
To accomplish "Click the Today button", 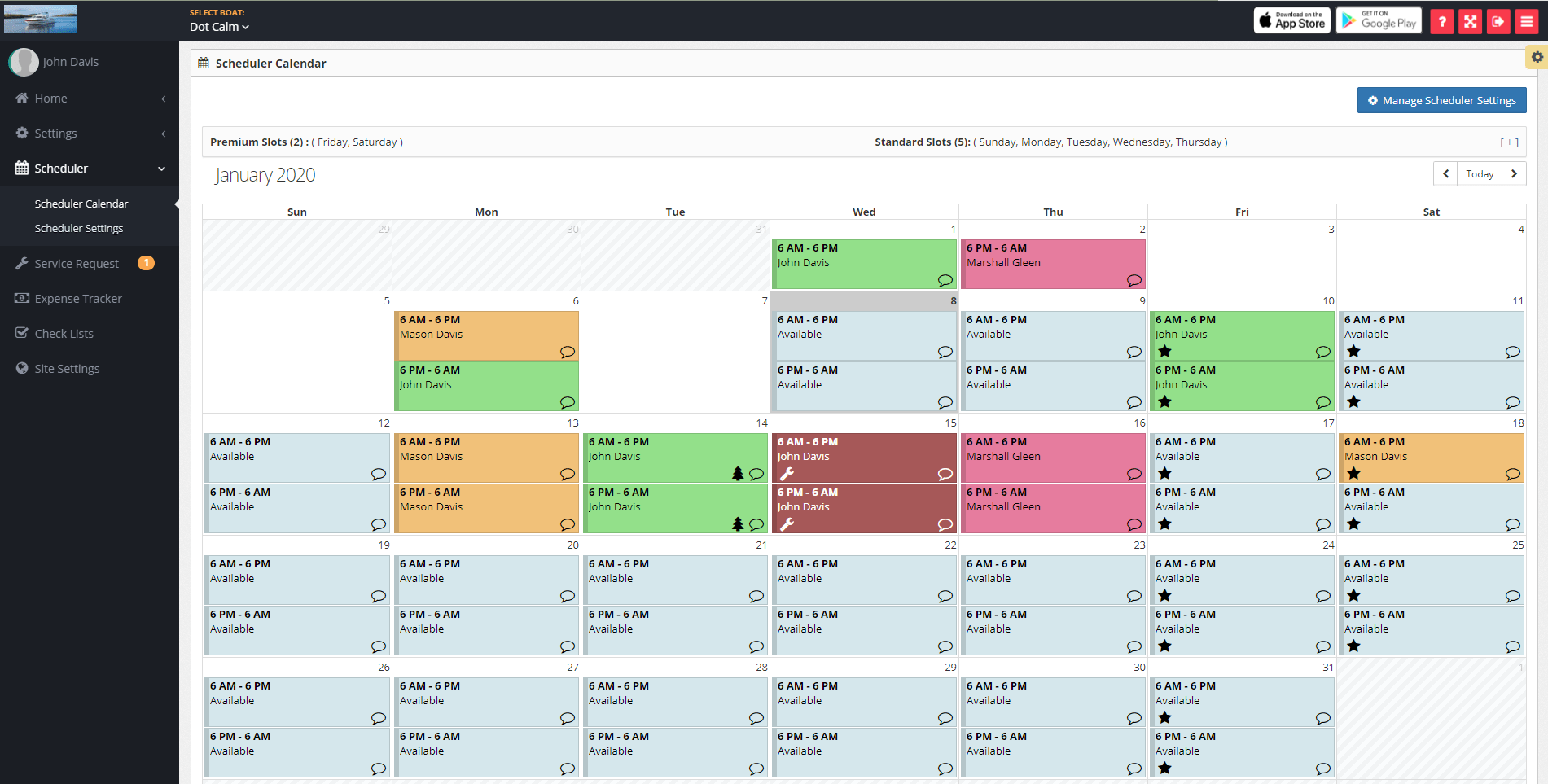I will tap(1480, 174).
